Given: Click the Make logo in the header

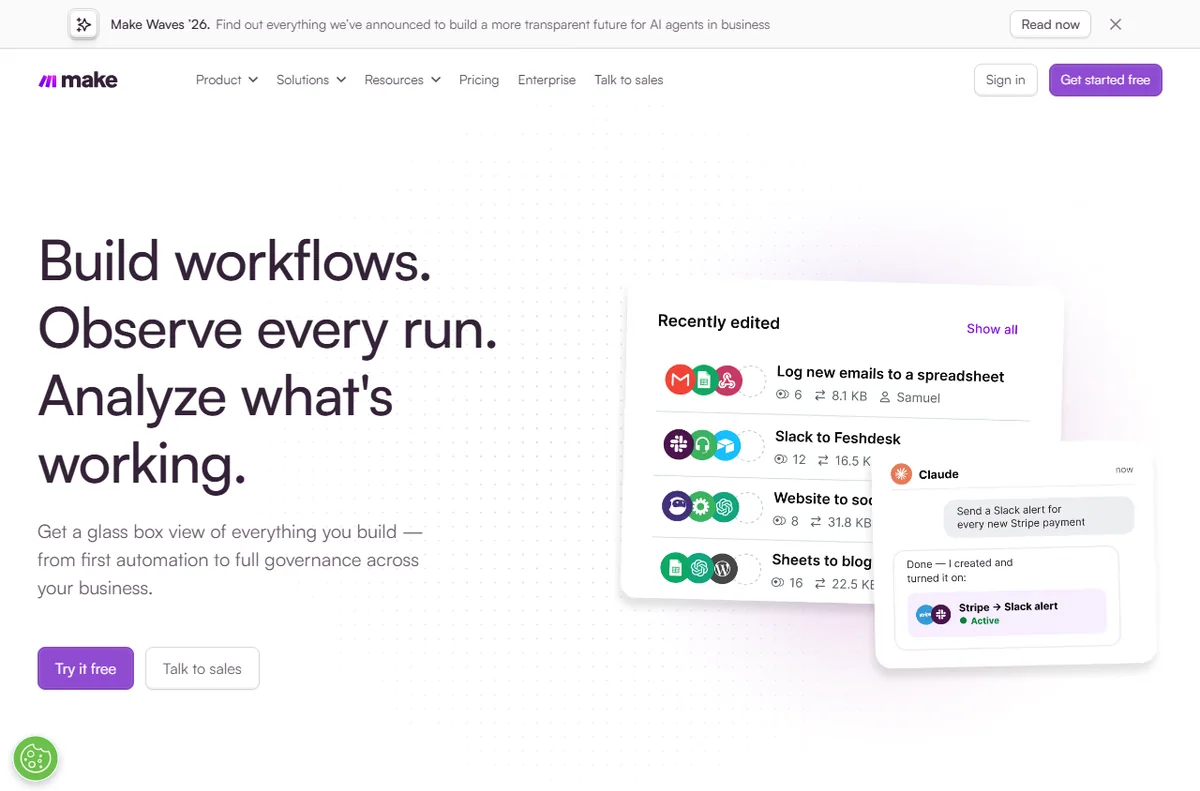Looking at the screenshot, I should (77, 80).
